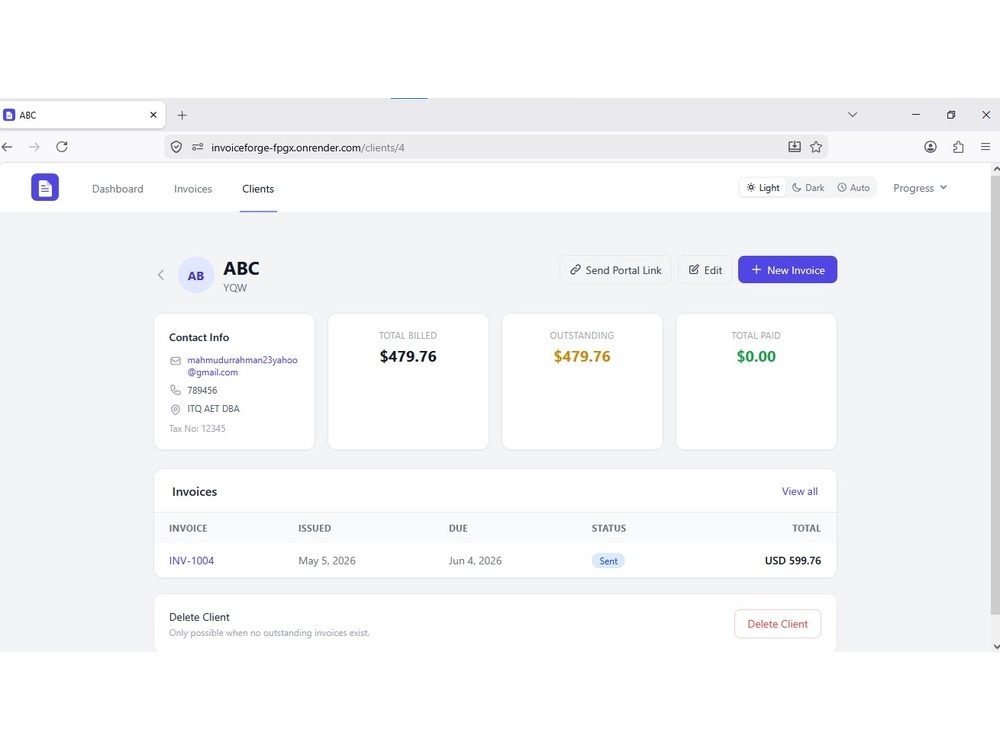Switch theme to Auto mode
The width and height of the screenshot is (1000, 750).
(x=853, y=188)
